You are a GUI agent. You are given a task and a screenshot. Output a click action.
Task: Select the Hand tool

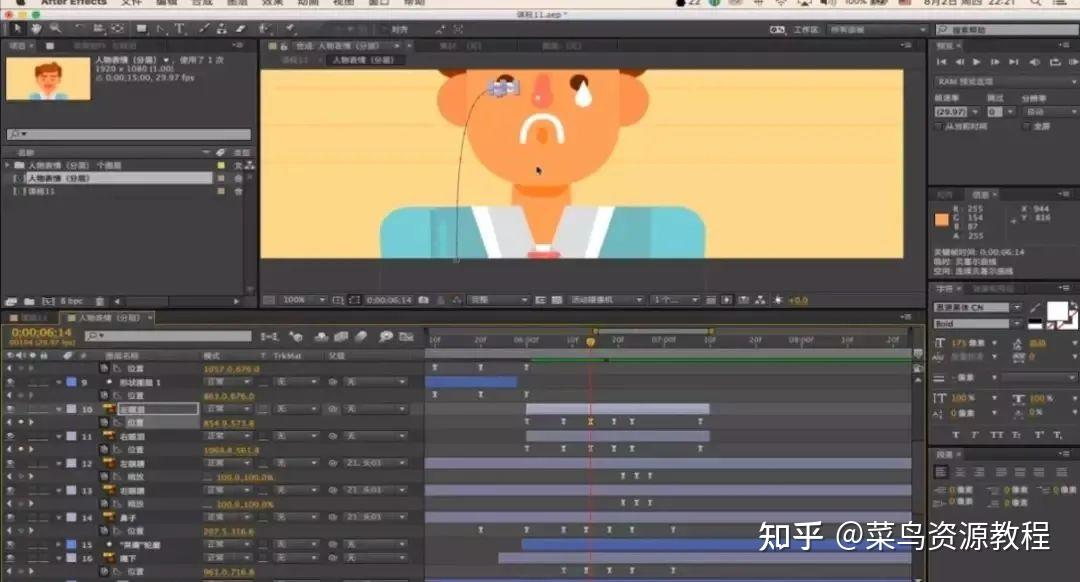coord(36,28)
